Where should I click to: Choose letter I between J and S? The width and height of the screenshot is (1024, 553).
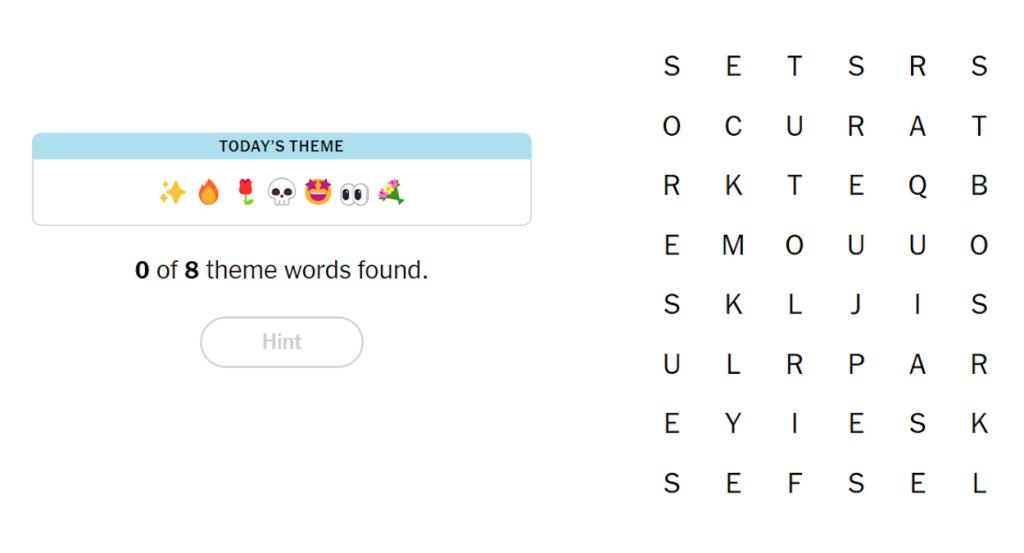(x=918, y=305)
